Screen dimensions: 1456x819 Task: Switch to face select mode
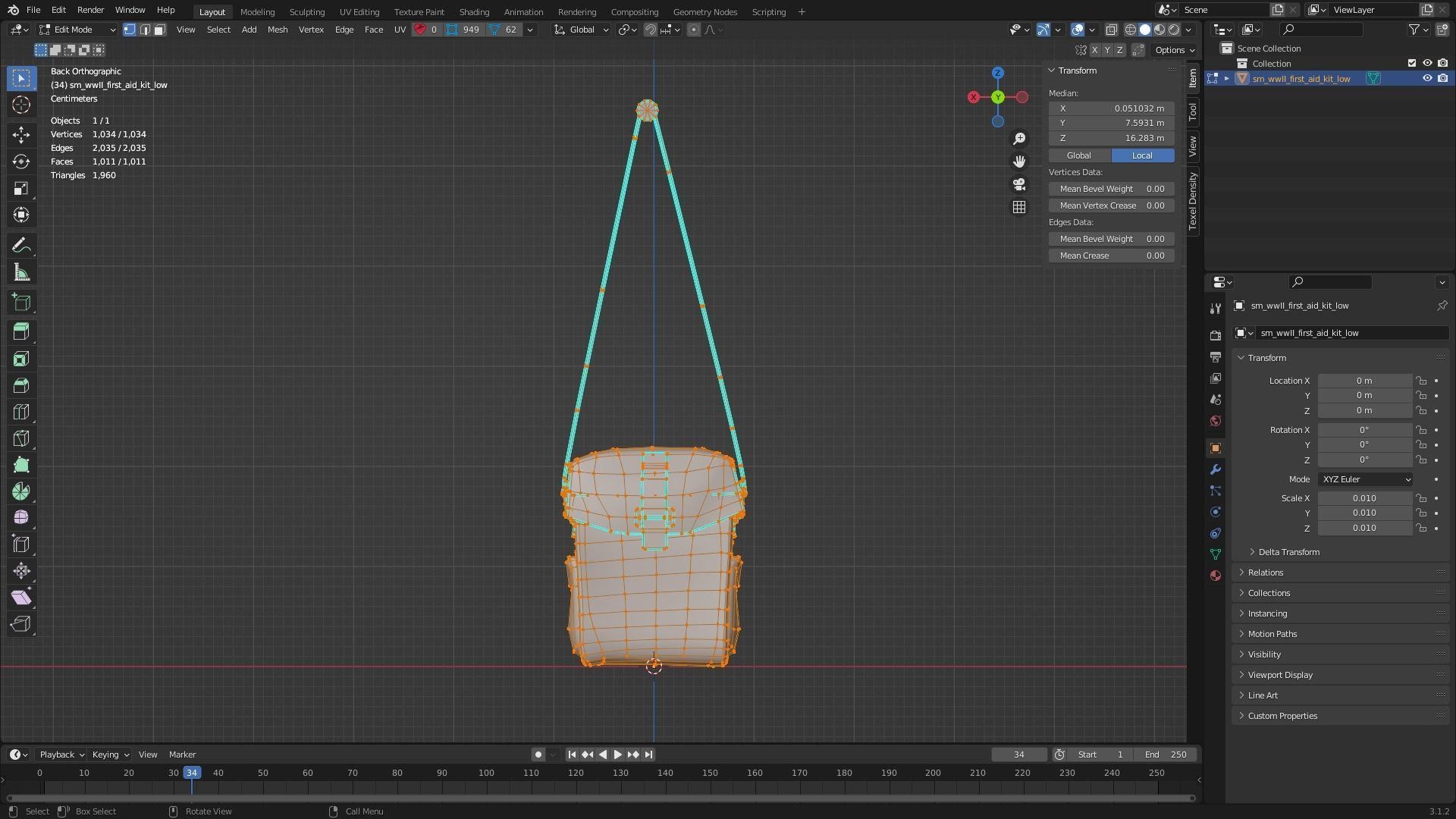point(159,30)
